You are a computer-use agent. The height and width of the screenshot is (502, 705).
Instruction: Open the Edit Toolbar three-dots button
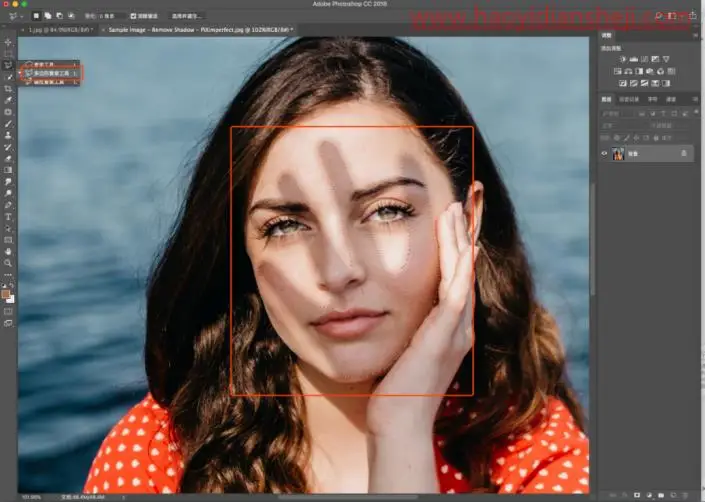(8, 275)
